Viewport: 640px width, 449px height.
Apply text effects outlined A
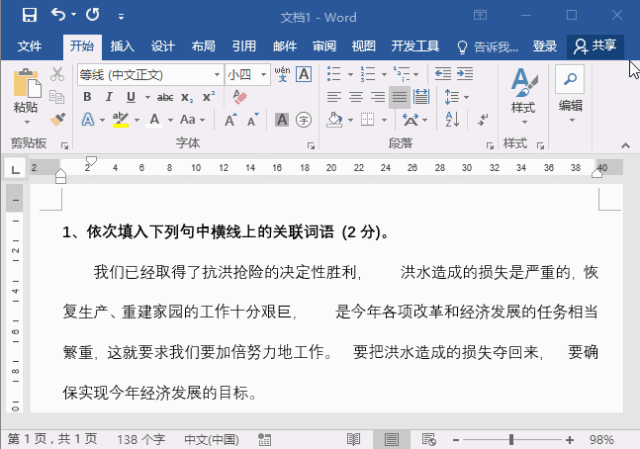click(88, 120)
